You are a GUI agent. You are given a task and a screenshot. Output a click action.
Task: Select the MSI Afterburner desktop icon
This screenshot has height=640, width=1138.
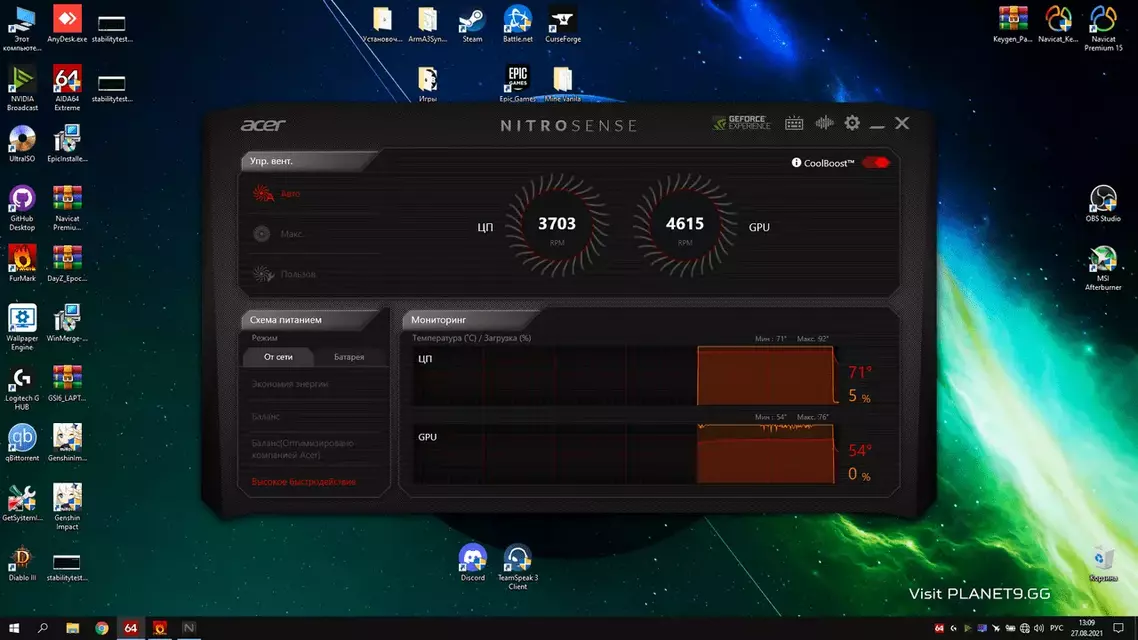[1103, 268]
